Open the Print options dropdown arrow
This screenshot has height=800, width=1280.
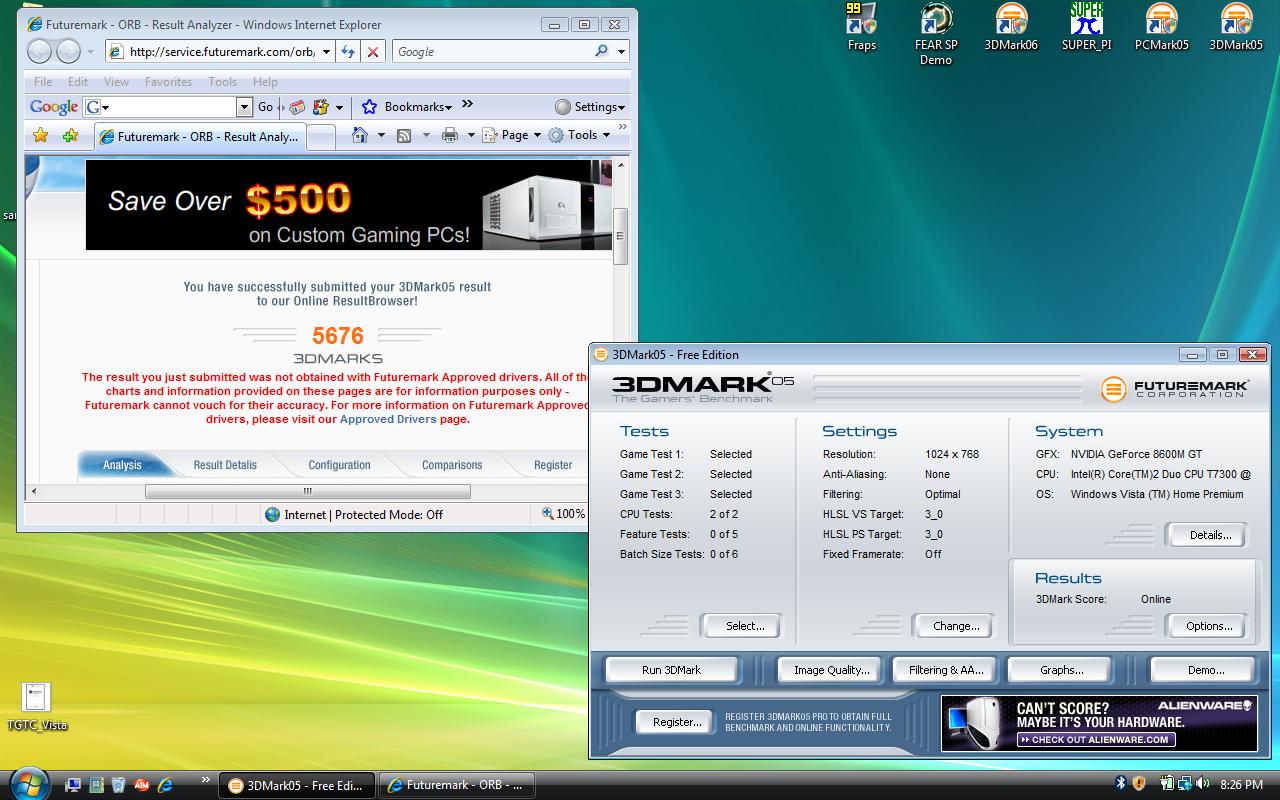coord(470,135)
